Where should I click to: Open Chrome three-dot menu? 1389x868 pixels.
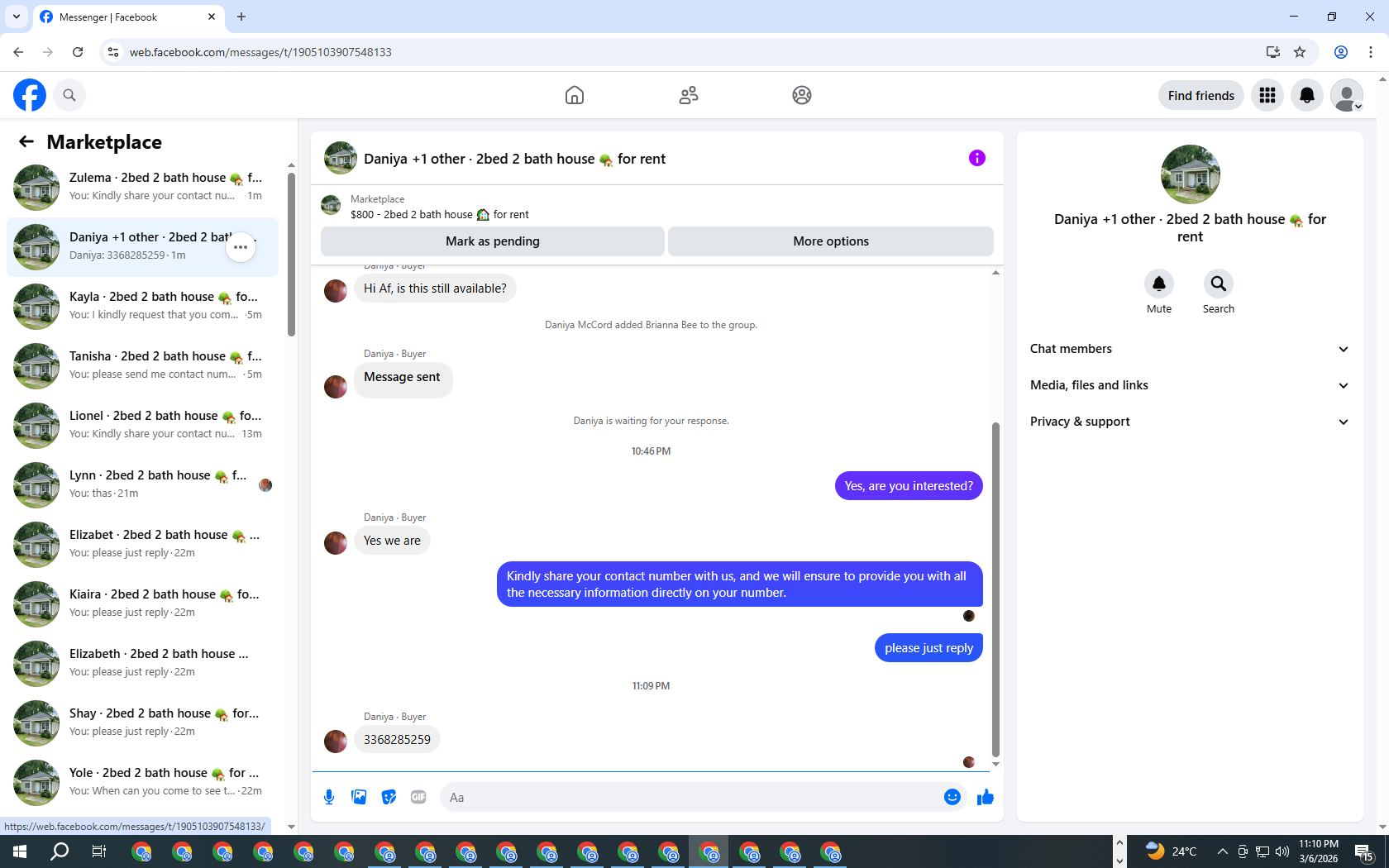(1371, 52)
